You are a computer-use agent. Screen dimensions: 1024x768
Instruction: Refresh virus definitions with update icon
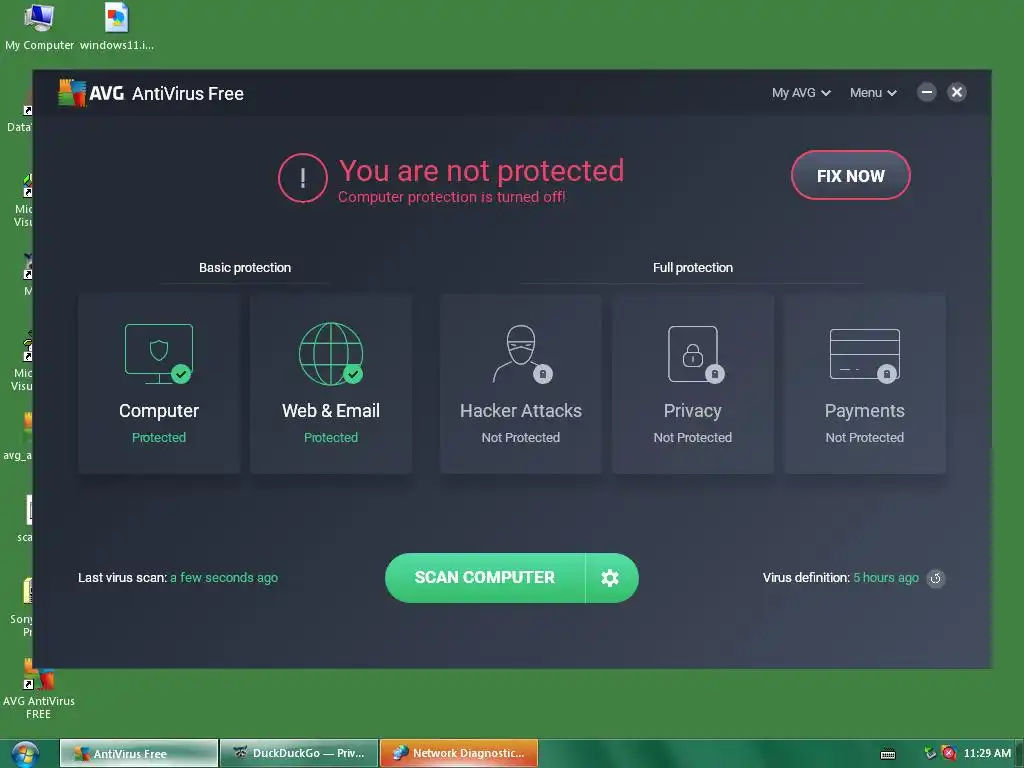(936, 578)
